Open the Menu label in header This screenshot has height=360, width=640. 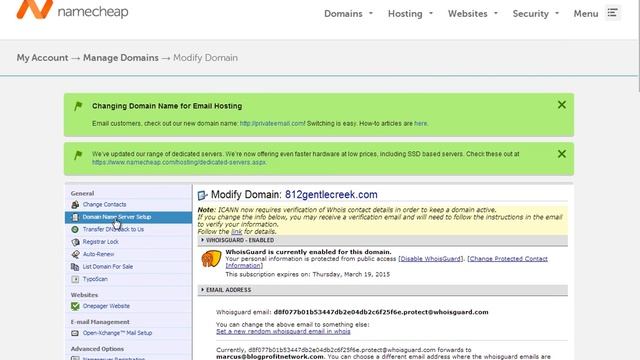coord(586,13)
